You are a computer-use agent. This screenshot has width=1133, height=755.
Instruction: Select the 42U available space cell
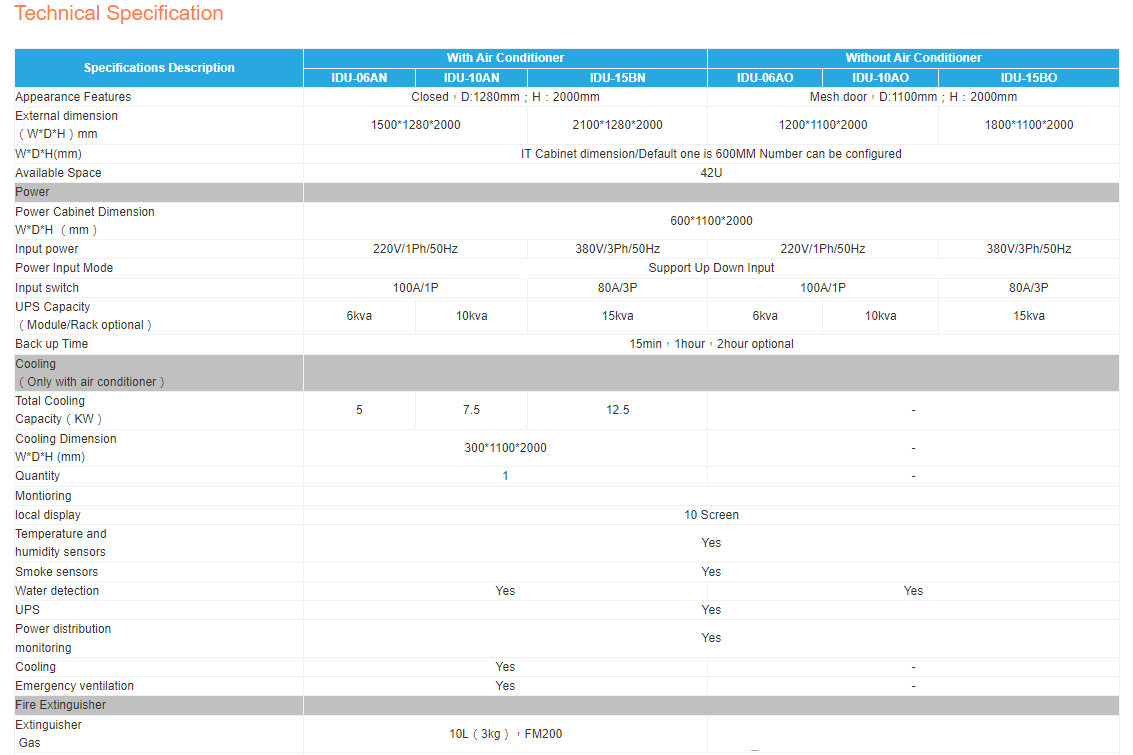click(x=711, y=173)
